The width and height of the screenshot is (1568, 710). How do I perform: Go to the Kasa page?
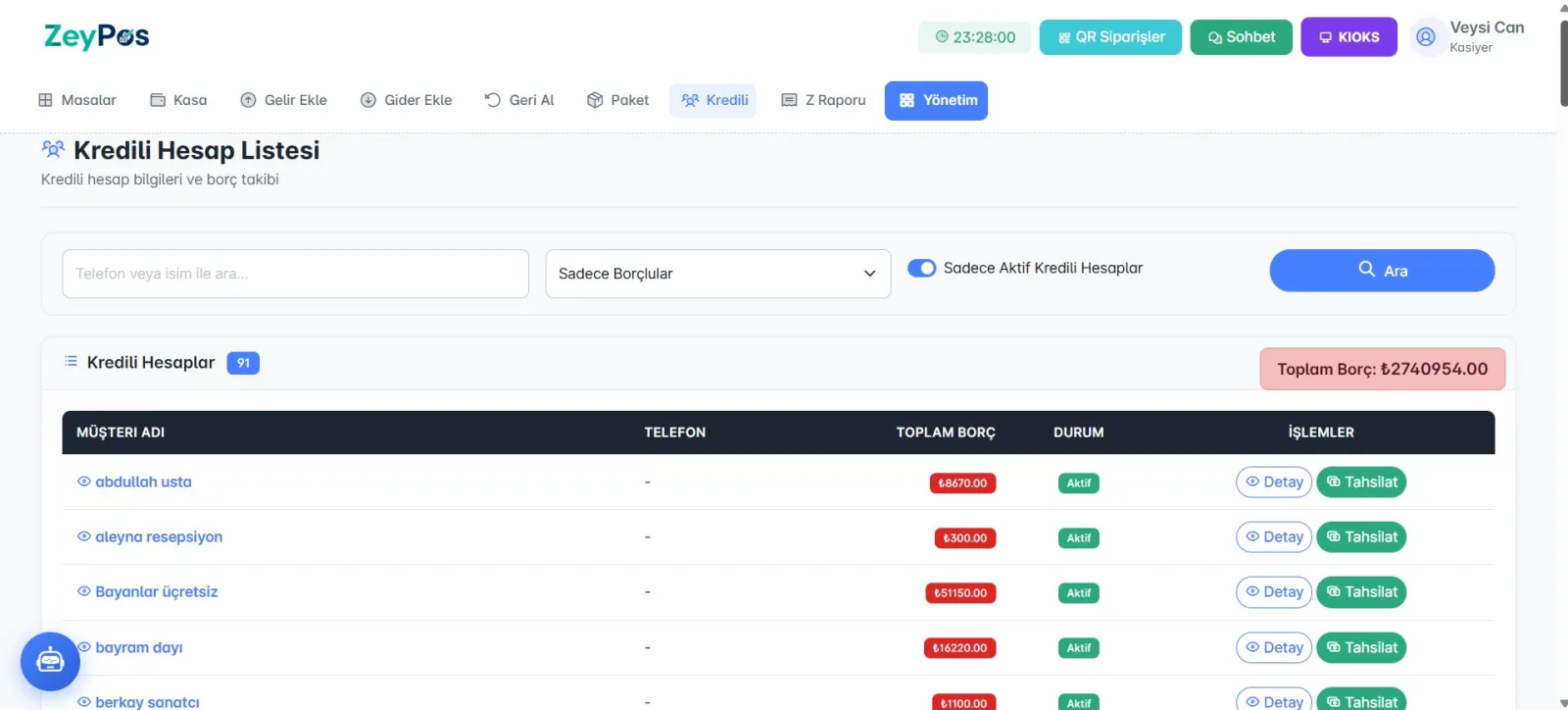click(x=178, y=100)
